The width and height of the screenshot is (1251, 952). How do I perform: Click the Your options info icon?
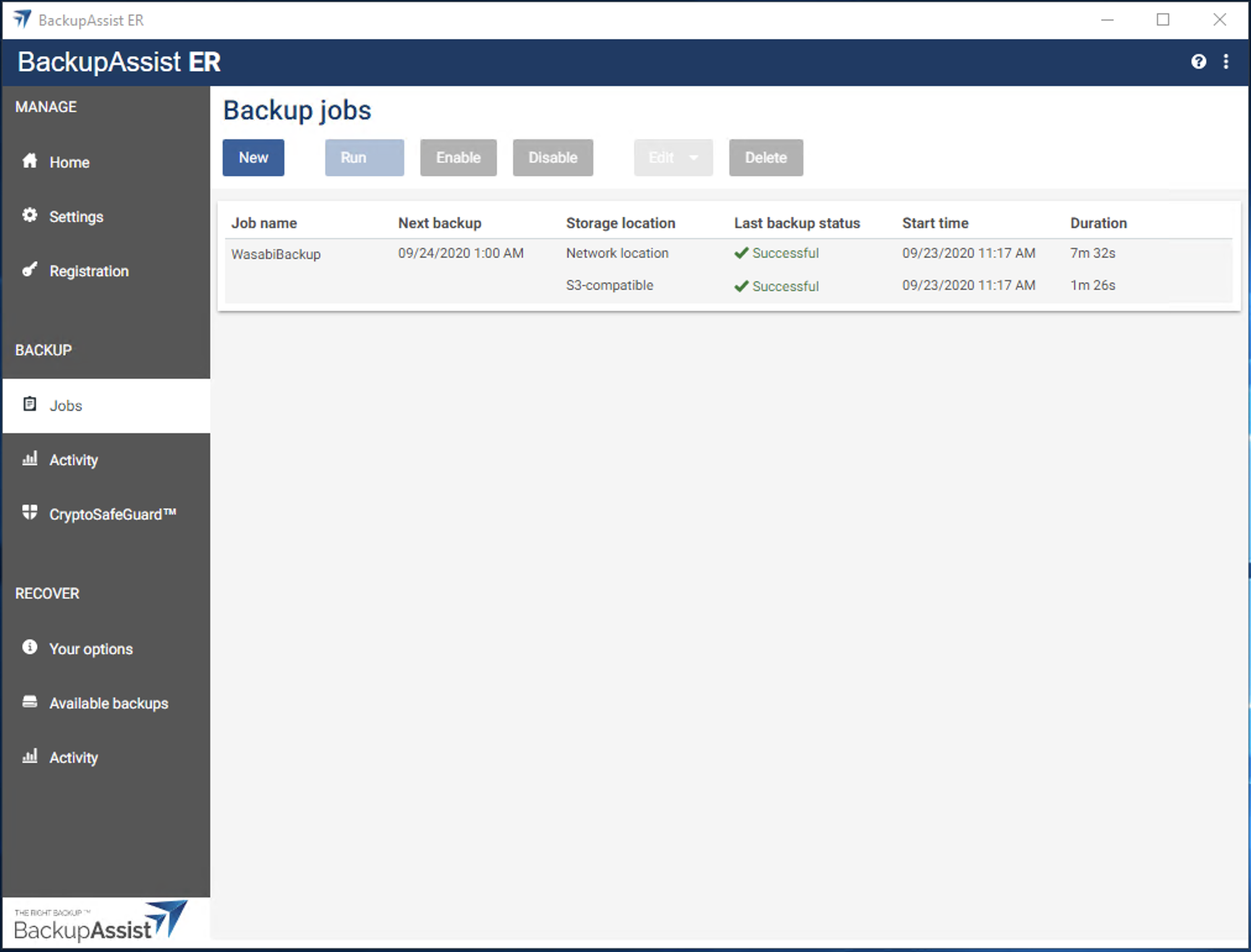(x=30, y=647)
